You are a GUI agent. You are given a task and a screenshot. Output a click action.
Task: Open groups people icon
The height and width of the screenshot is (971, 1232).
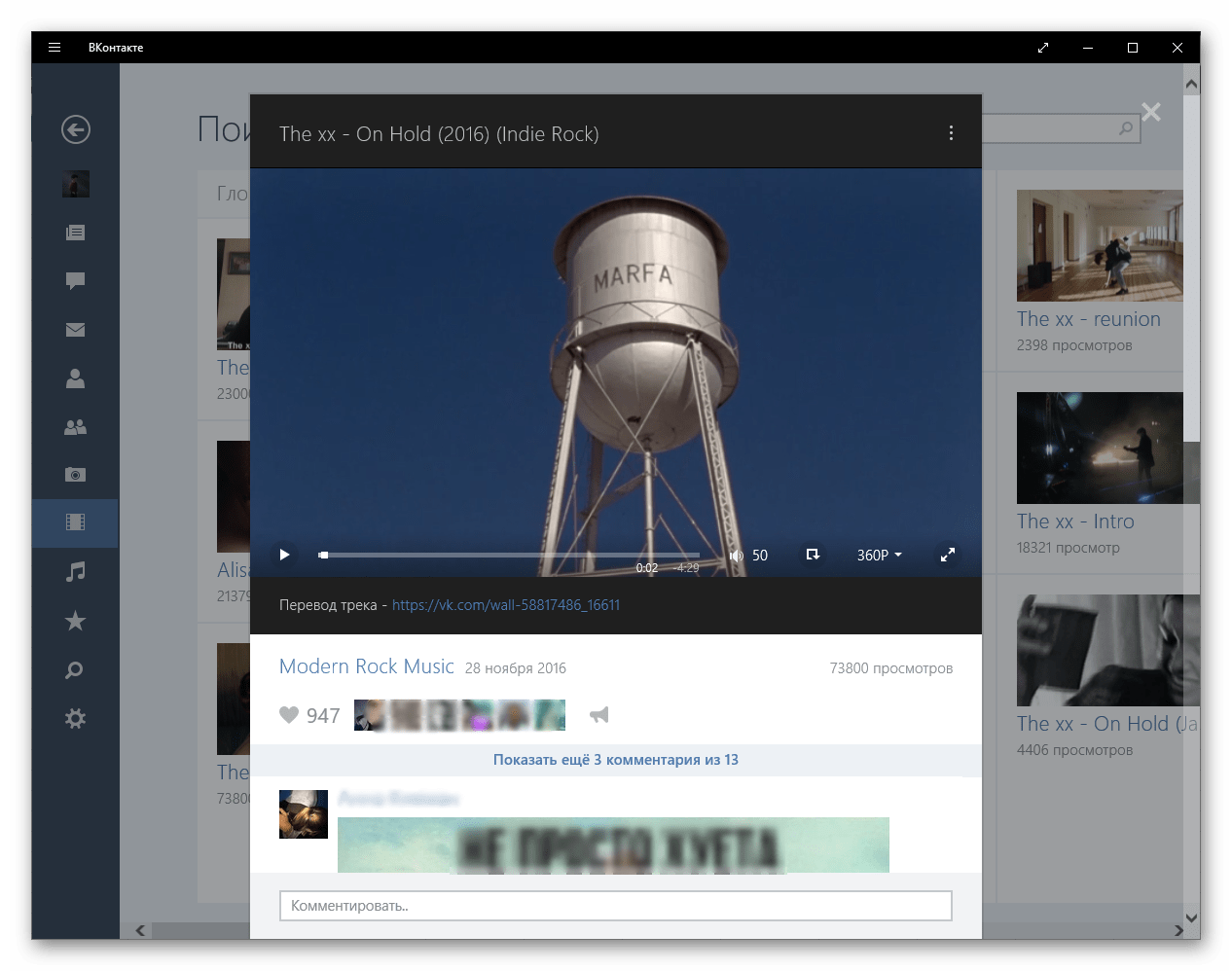[x=76, y=427]
